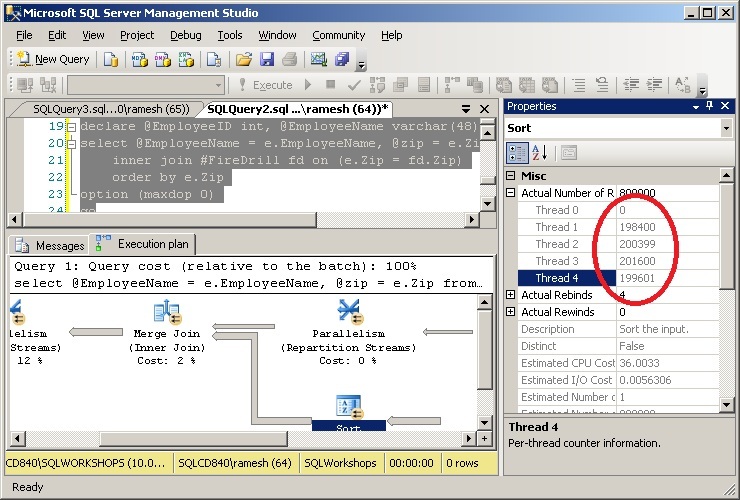Click the Save floppy disk icon
This screenshot has width=740, height=500.
267,59
